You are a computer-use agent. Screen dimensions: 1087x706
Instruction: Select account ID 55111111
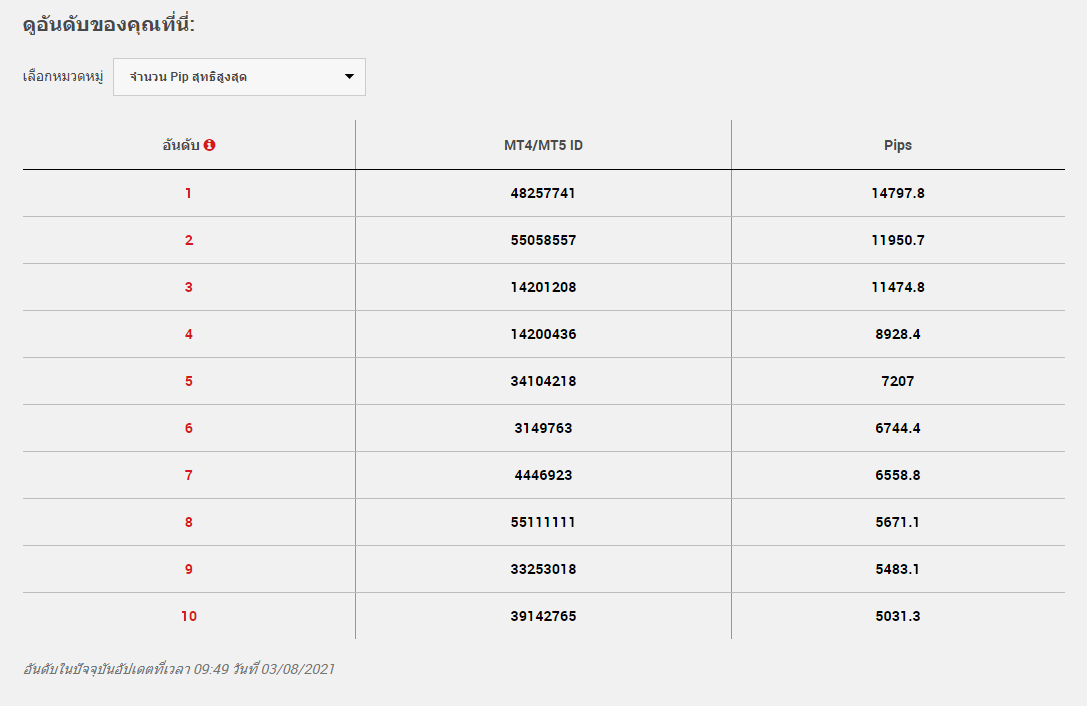coord(544,522)
